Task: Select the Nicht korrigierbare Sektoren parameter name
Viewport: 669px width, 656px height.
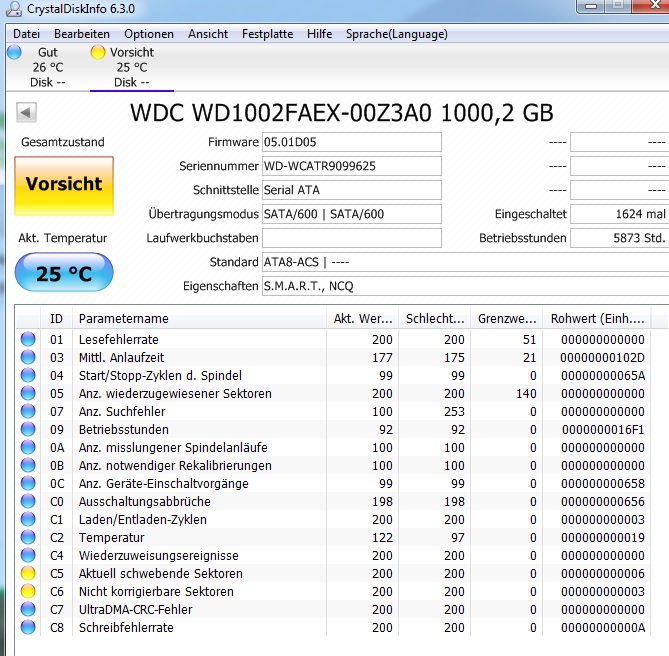Action: click(156, 592)
